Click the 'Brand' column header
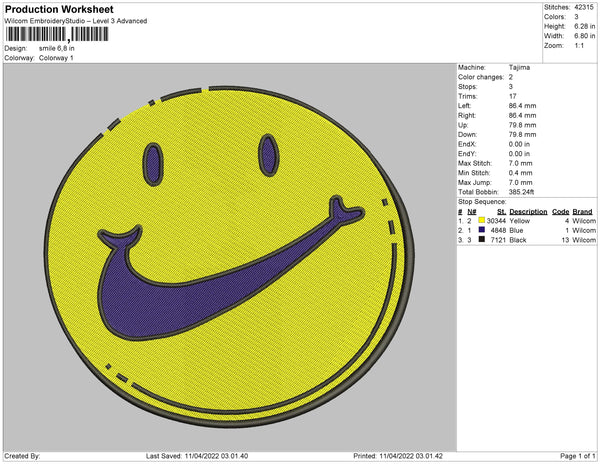The width and height of the screenshot is (600, 464). [582, 212]
